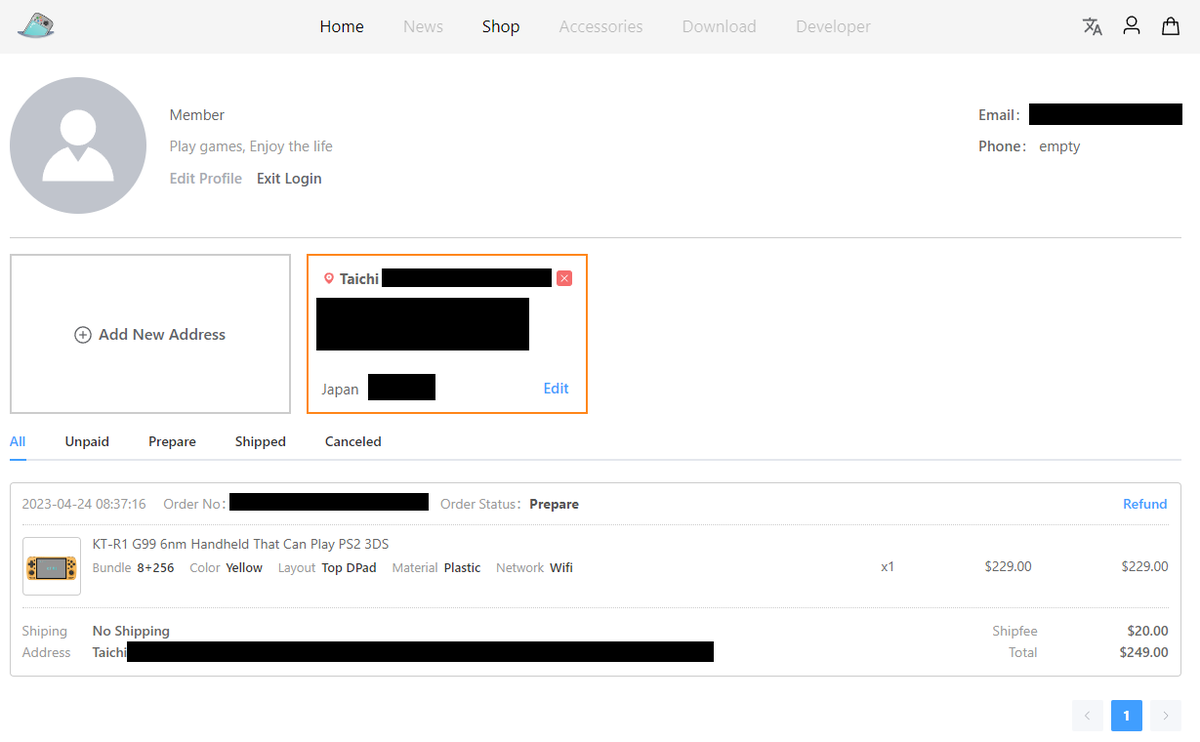This screenshot has width=1200, height=742.
Task: Go to the next orders page arrow
Action: pos(1165,715)
